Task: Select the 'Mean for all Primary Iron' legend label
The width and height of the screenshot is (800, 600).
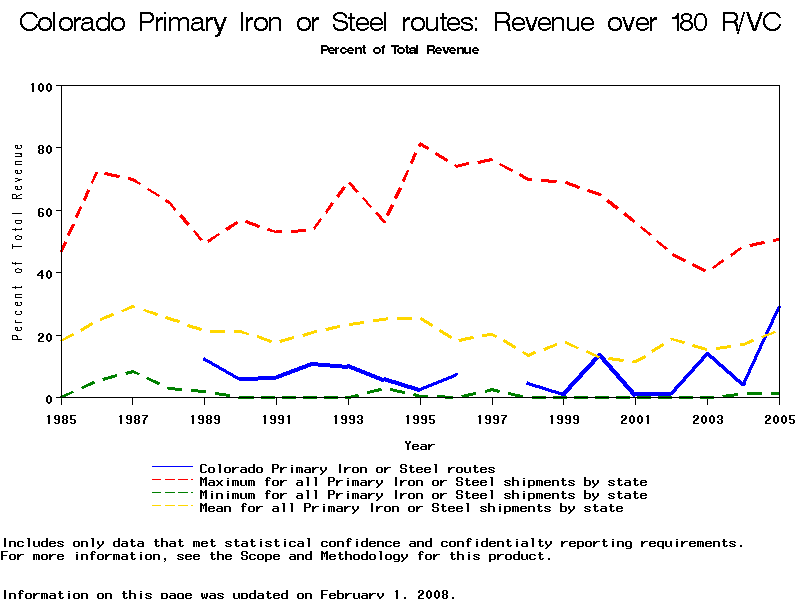Action: [x=411, y=508]
